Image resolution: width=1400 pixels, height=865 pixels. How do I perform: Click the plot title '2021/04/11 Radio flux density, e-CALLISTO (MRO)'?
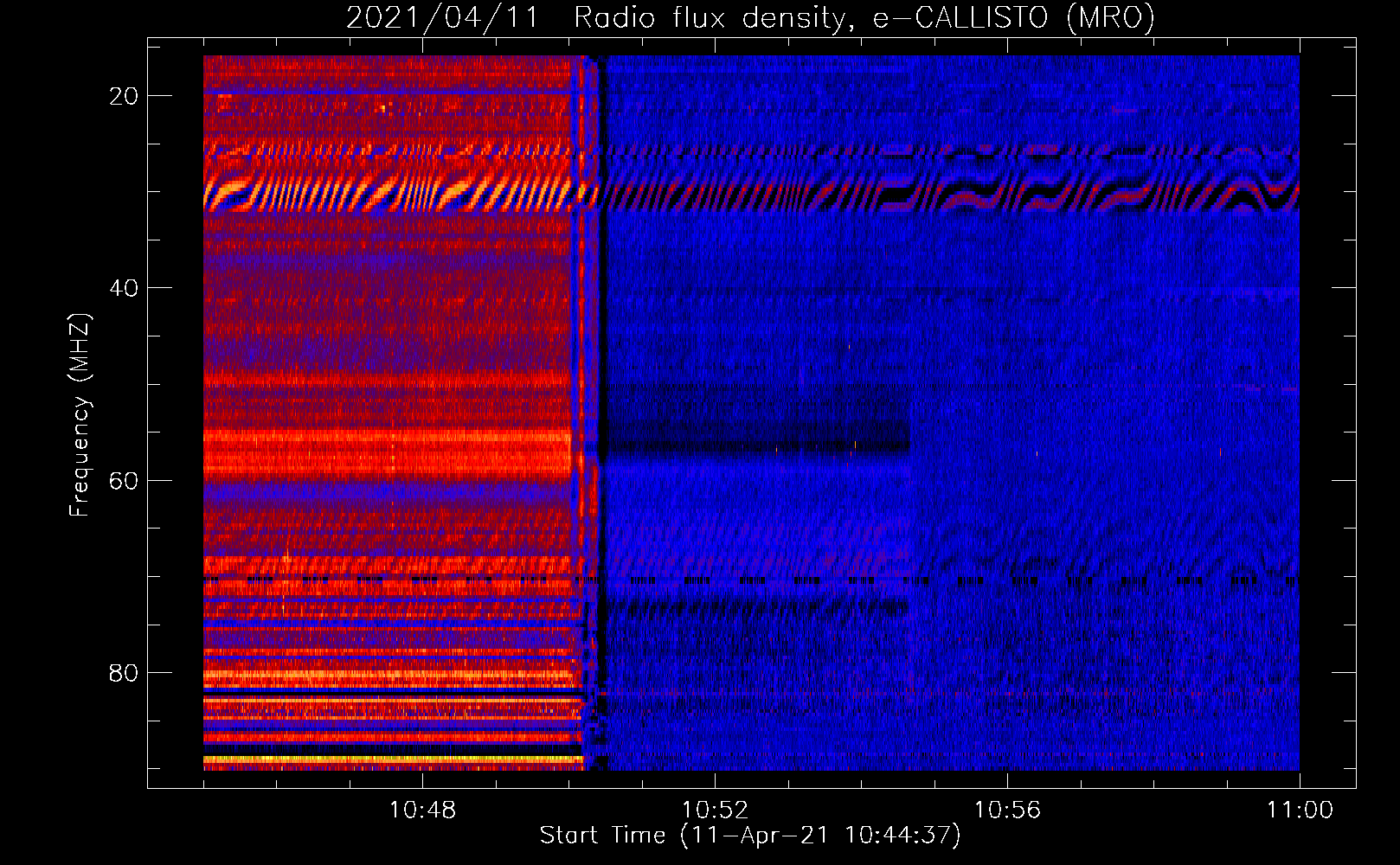click(750, 18)
